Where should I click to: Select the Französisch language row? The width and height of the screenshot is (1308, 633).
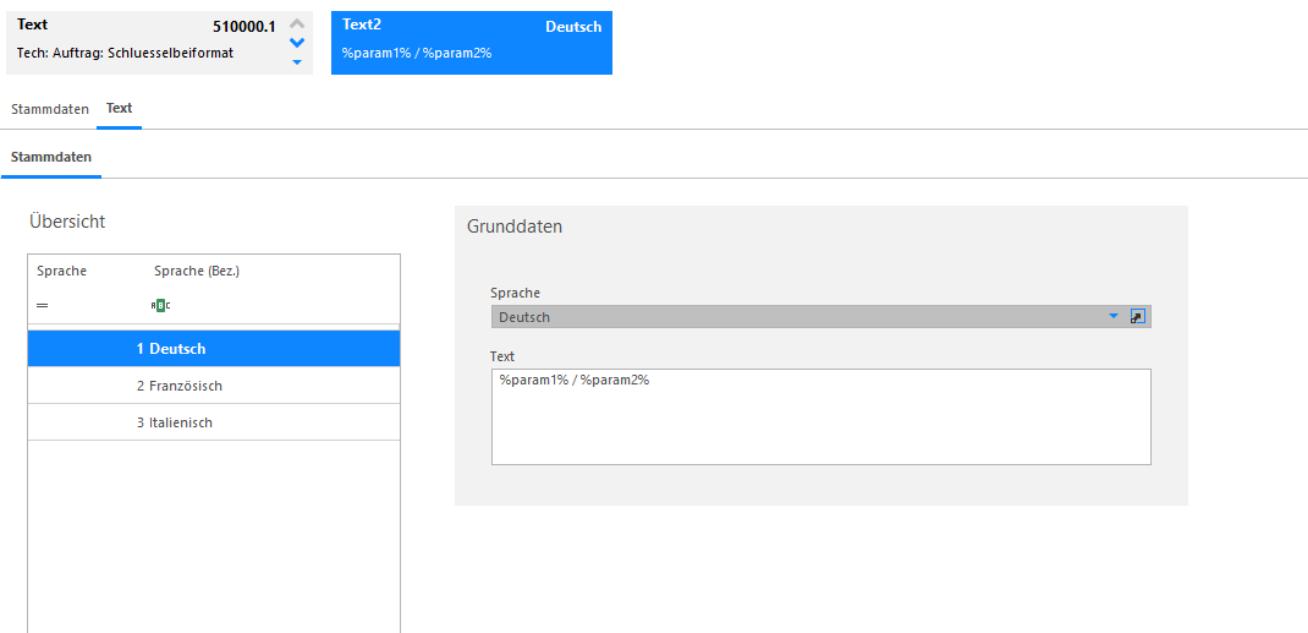point(214,386)
